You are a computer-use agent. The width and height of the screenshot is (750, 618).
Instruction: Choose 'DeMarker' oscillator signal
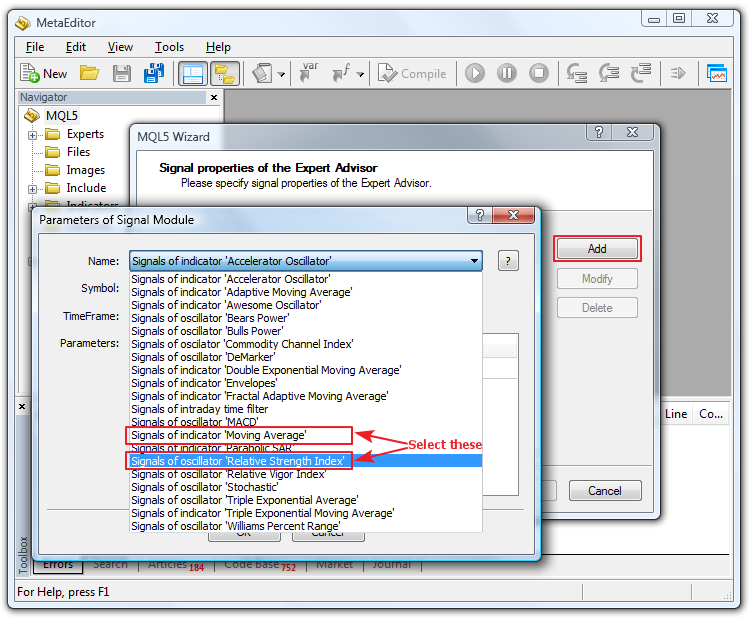click(306, 357)
